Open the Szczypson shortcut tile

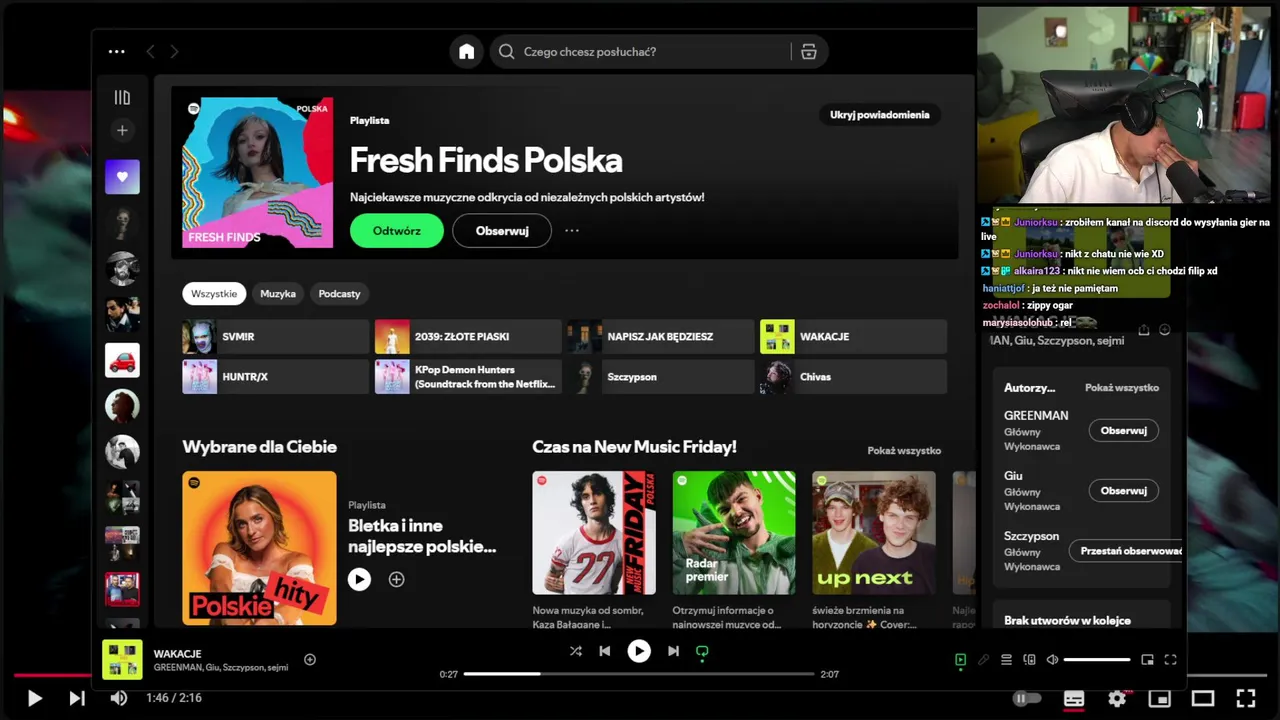661,377
